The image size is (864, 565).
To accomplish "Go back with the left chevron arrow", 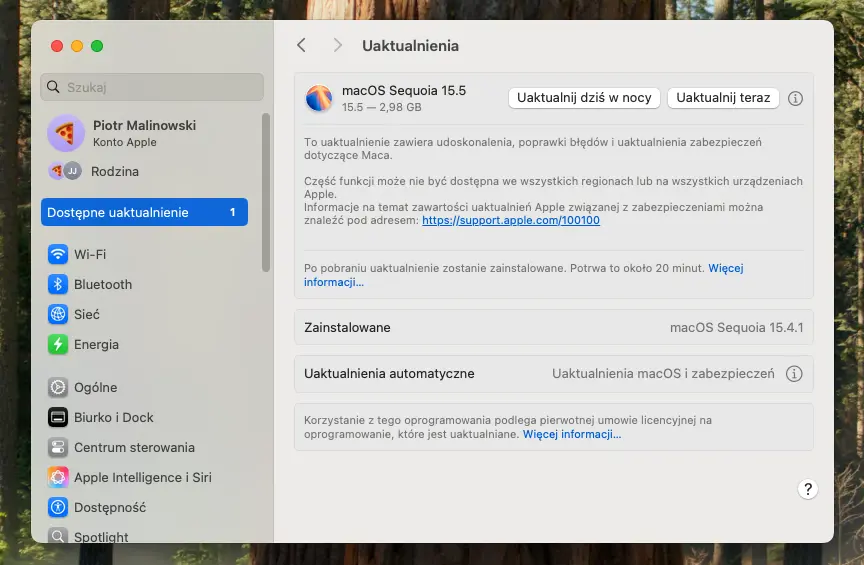I will 301,45.
